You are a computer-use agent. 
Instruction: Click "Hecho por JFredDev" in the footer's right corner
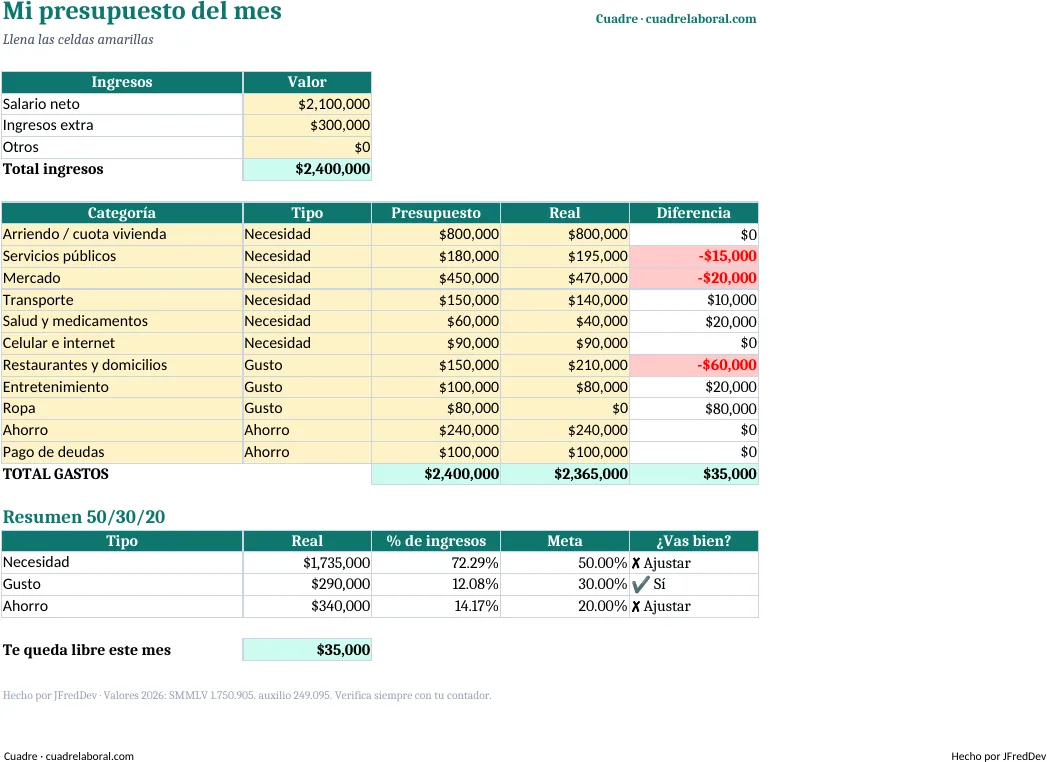point(998,756)
